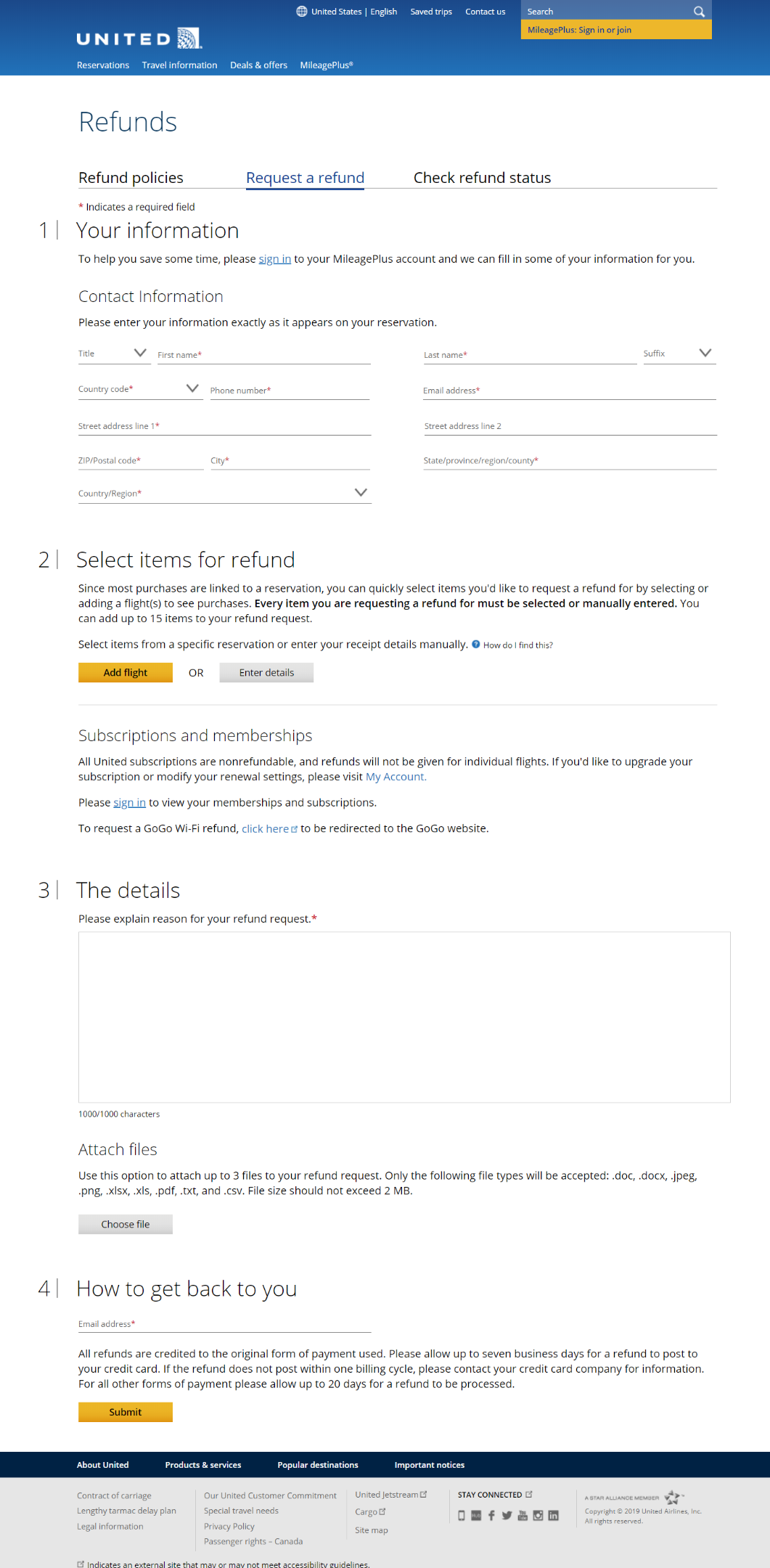Click the globe language icon
The width and height of the screenshot is (770, 1568).
click(x=302, y=12)
